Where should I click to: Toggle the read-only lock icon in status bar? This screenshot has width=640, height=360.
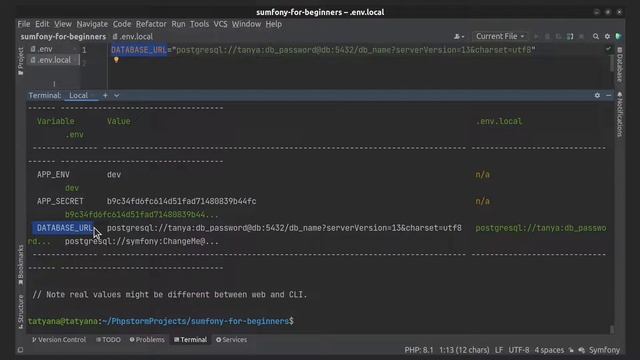[571, 350]
